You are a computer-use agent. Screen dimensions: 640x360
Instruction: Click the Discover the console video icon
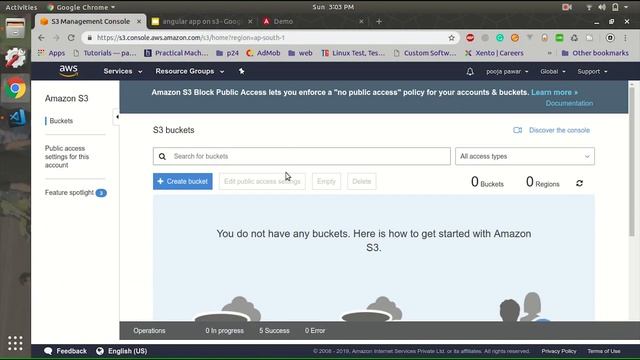click(518, 130)
